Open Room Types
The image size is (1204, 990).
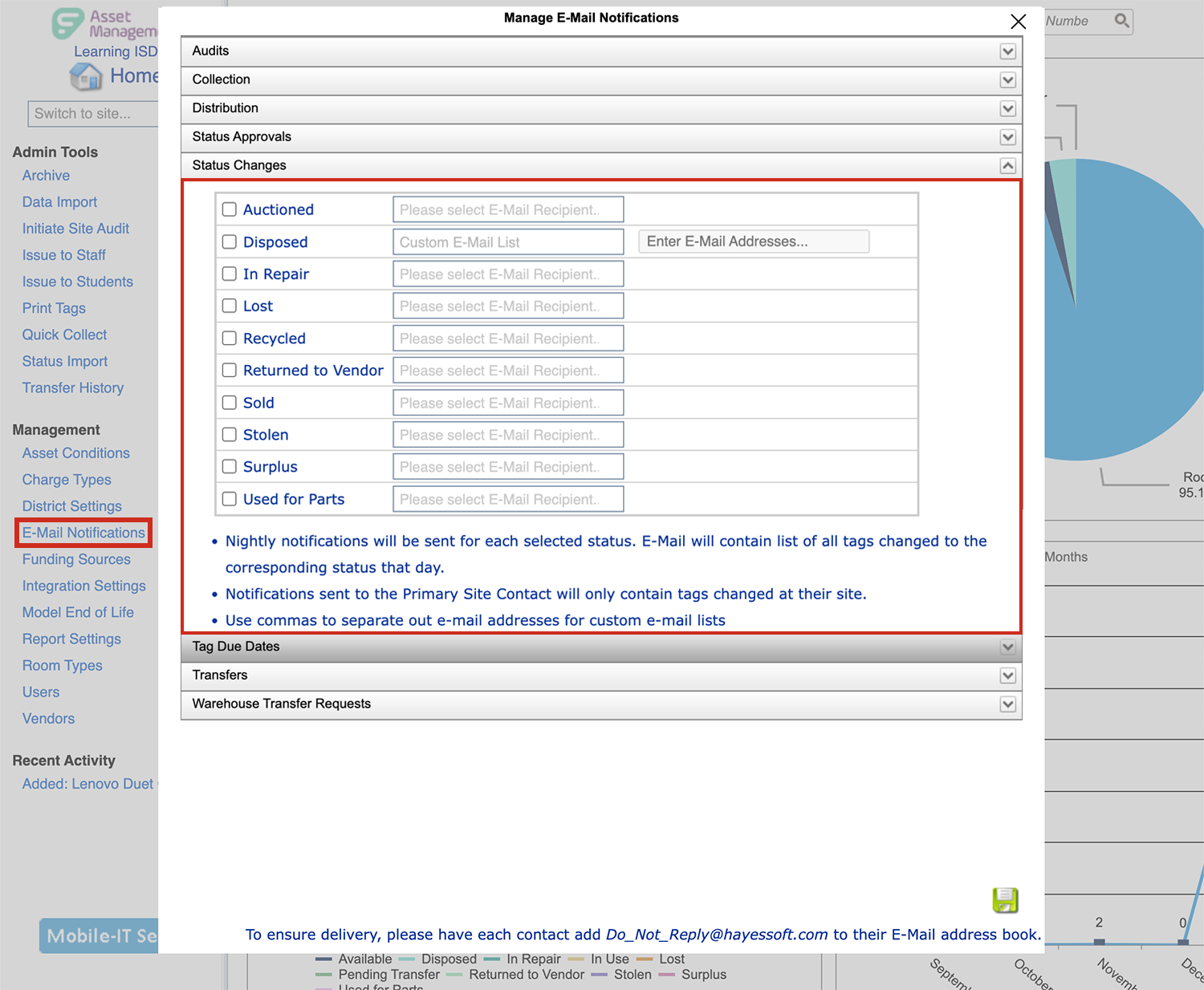(63, 665)
